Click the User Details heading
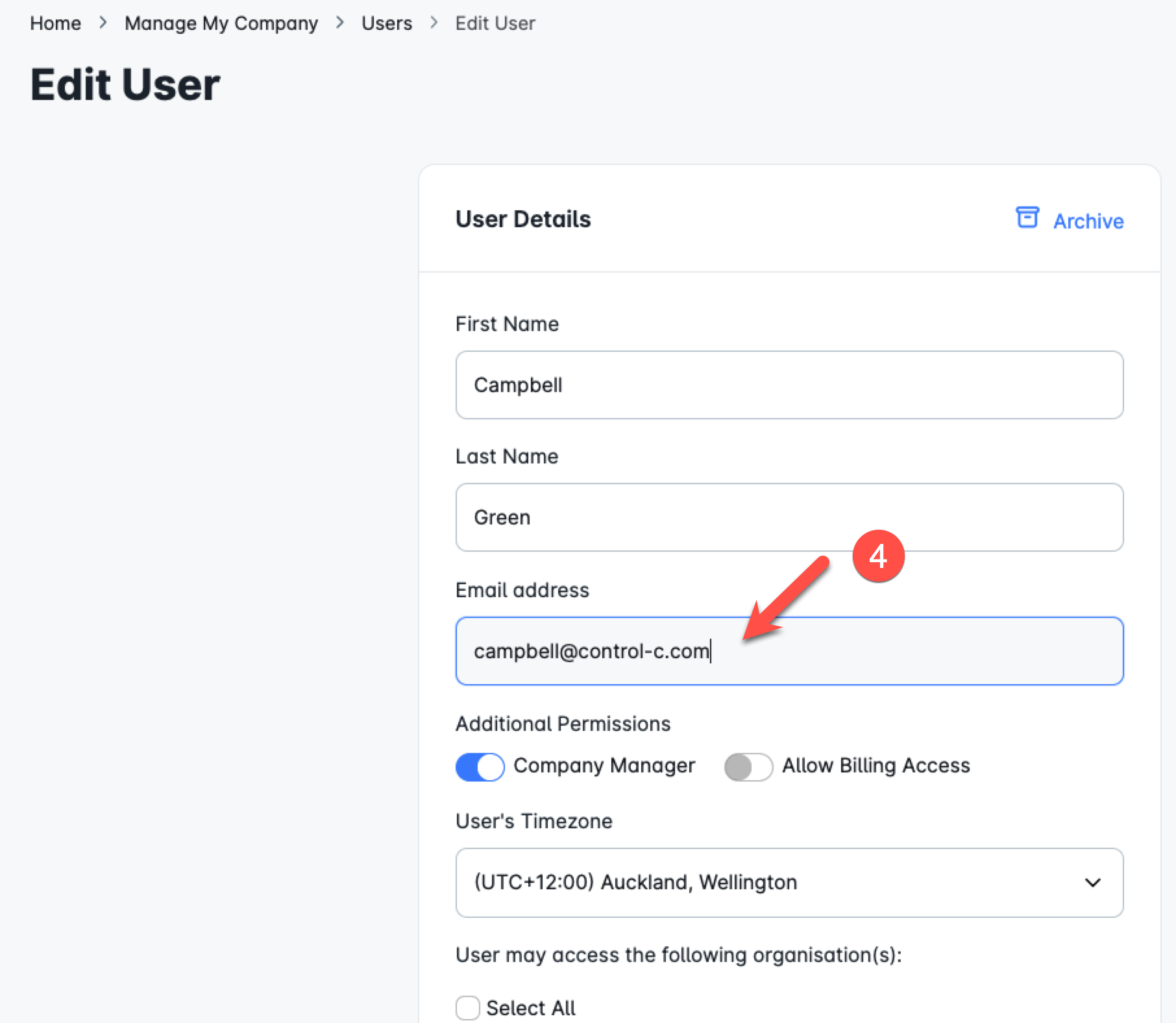The image size is (1176, 1023). [x=523, y=219]
